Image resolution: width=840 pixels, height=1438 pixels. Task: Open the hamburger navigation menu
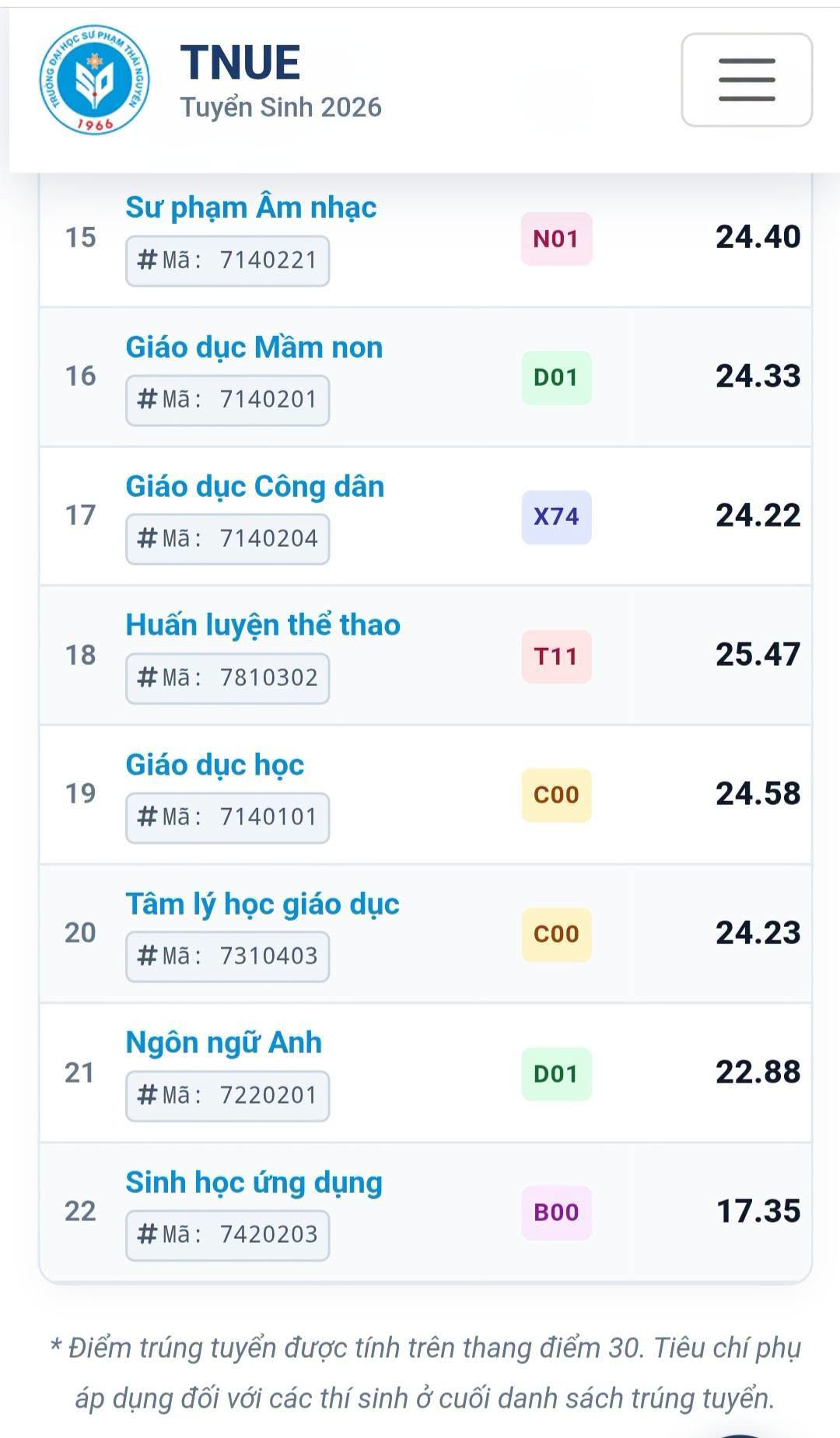pyautogui.click(x=747, y=79)
